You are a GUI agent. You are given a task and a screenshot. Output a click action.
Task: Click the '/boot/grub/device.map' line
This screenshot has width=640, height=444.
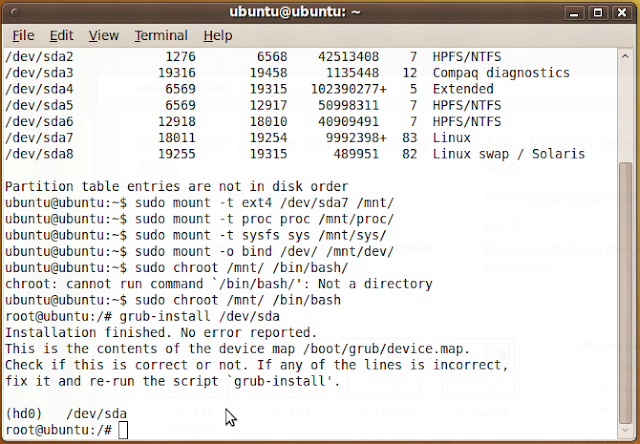[x=238, y=349]
